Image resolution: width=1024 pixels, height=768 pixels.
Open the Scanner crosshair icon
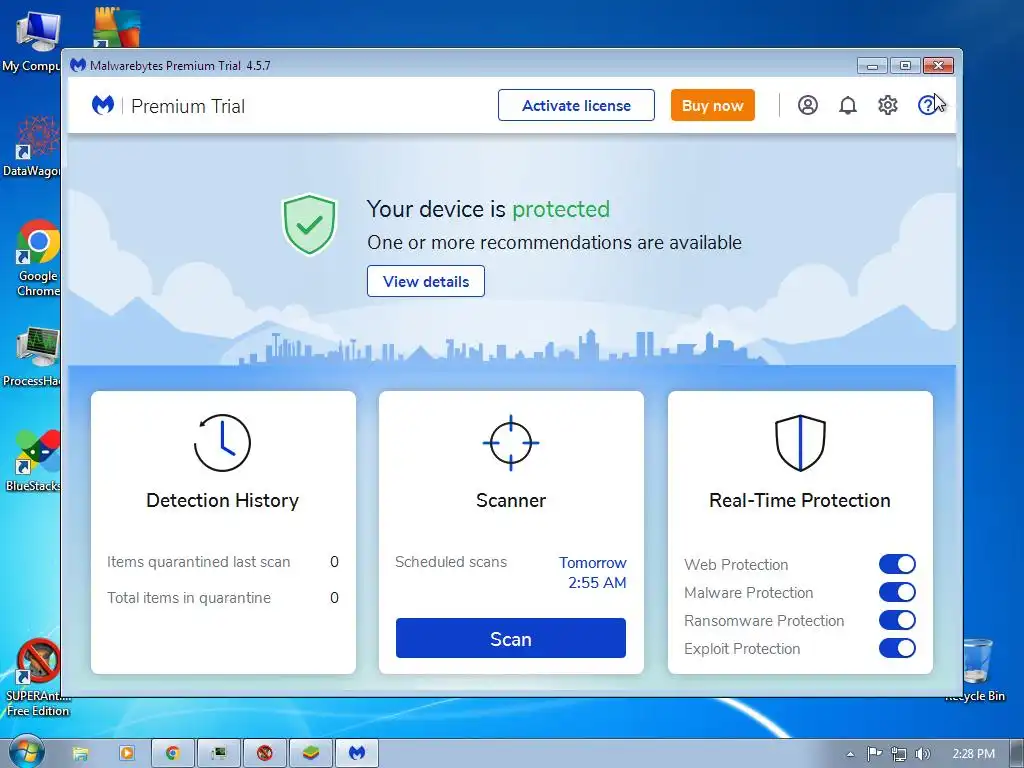(x=511, y=443)
